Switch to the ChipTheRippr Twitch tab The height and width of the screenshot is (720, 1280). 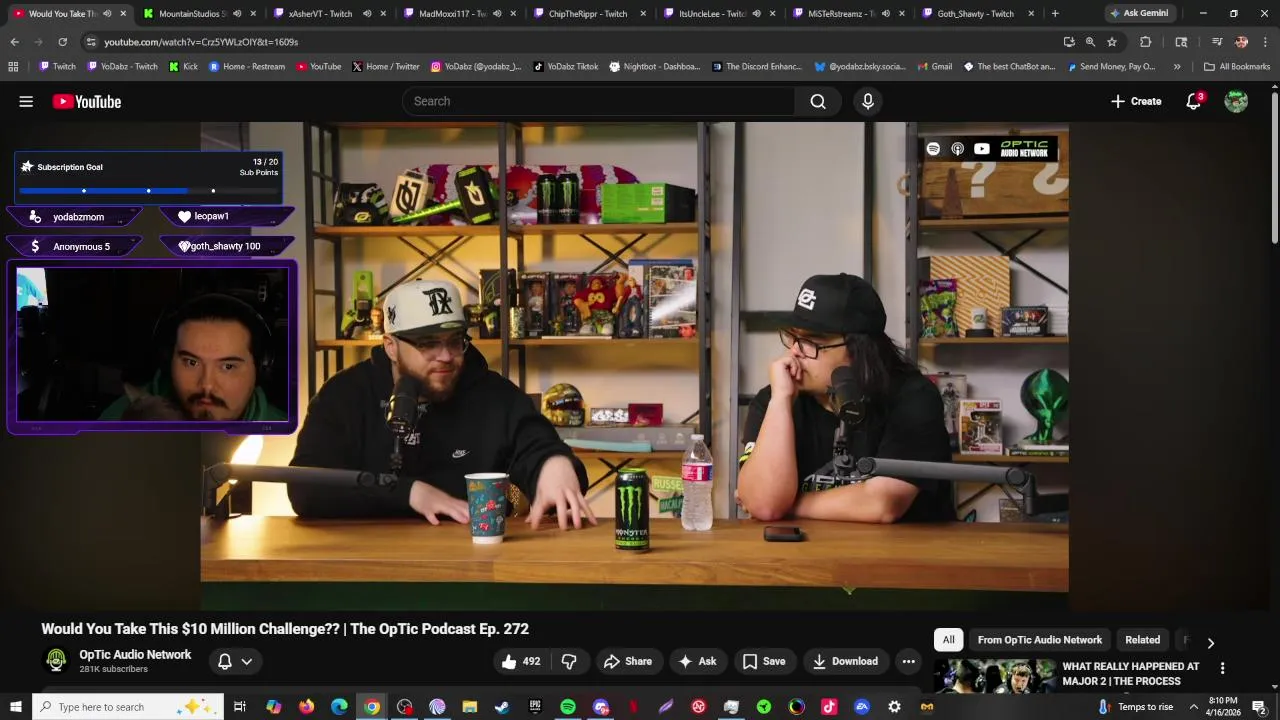click(x=588, y=14)
